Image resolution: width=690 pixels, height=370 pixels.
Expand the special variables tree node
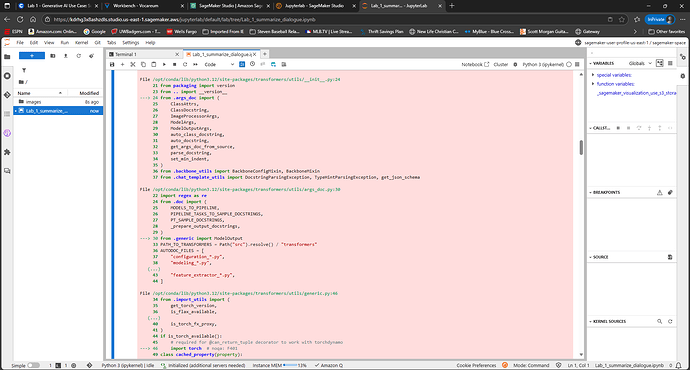coord(593,75)
